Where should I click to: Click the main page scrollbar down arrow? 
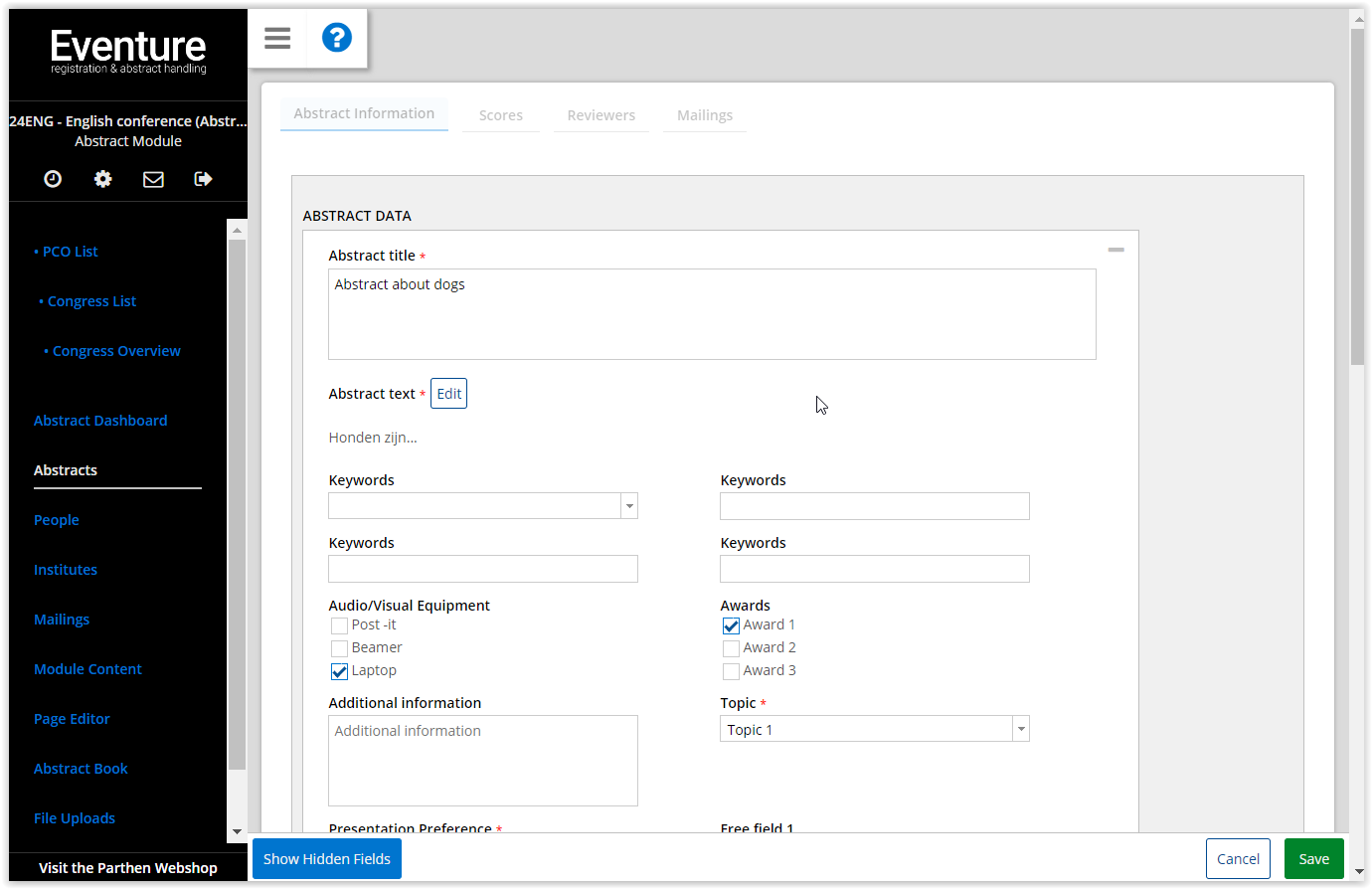1357,871
